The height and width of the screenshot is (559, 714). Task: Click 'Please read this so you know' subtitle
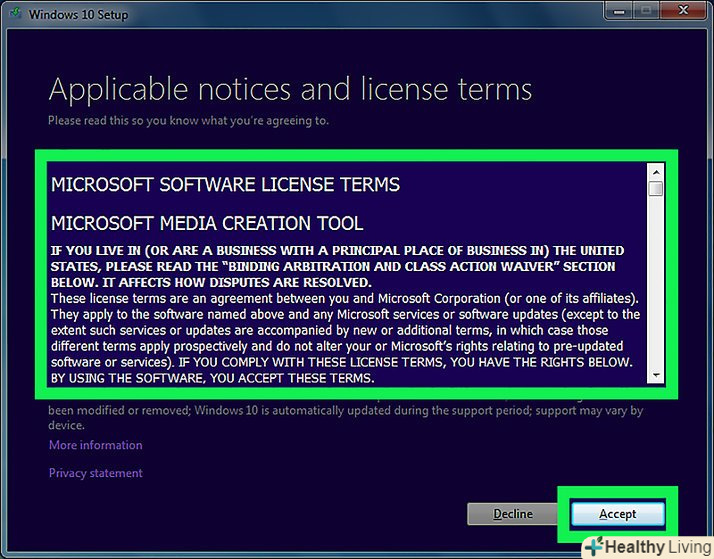[188, 121]
